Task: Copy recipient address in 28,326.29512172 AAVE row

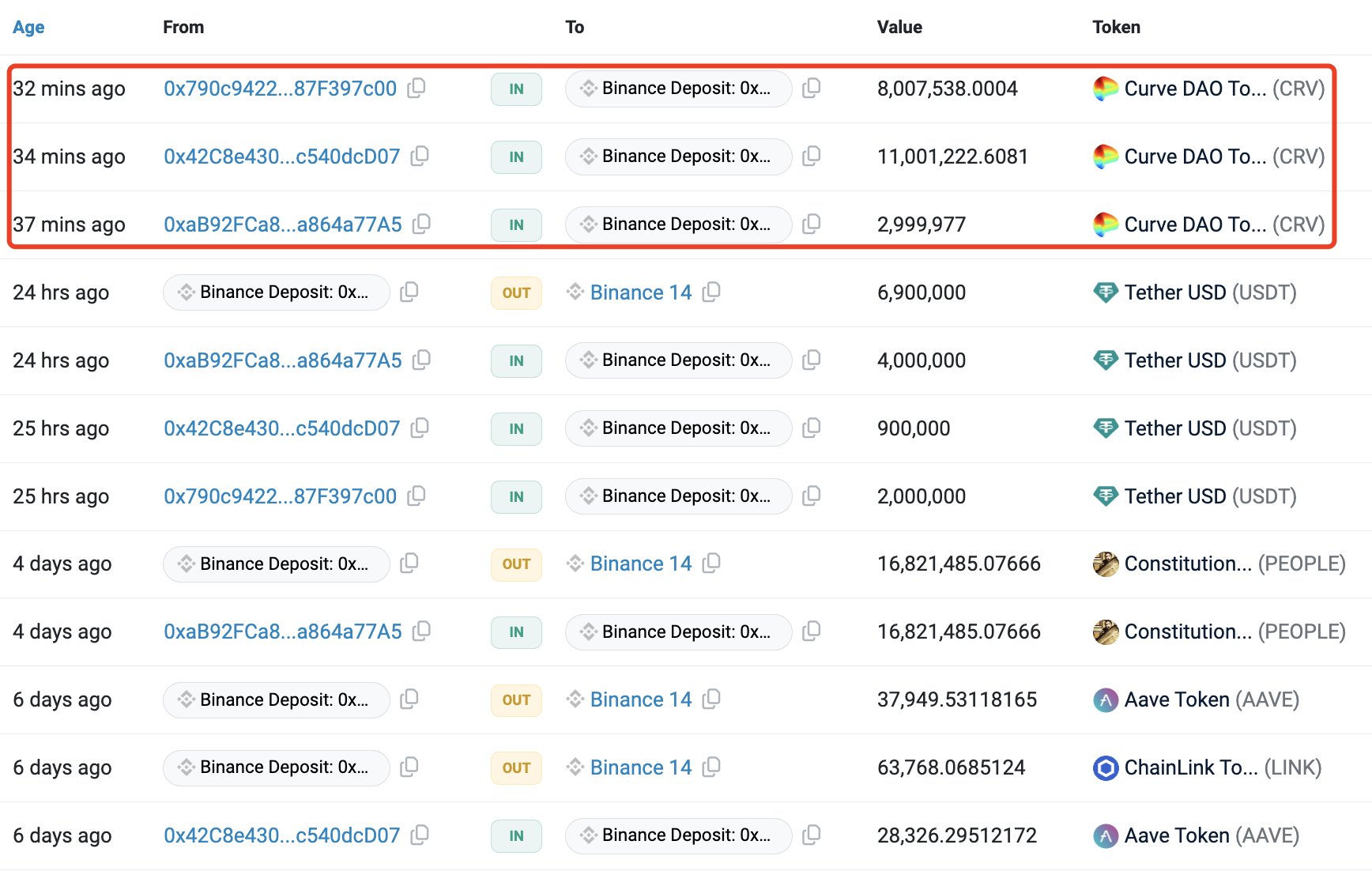Action: [811, 835]
